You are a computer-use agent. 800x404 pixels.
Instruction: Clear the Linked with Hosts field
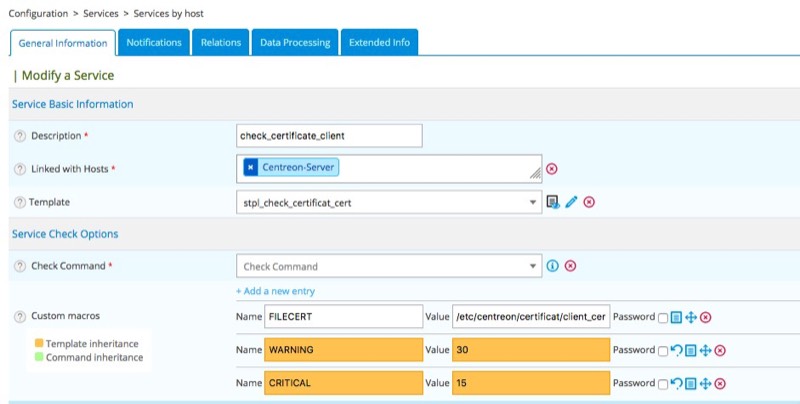551,169
